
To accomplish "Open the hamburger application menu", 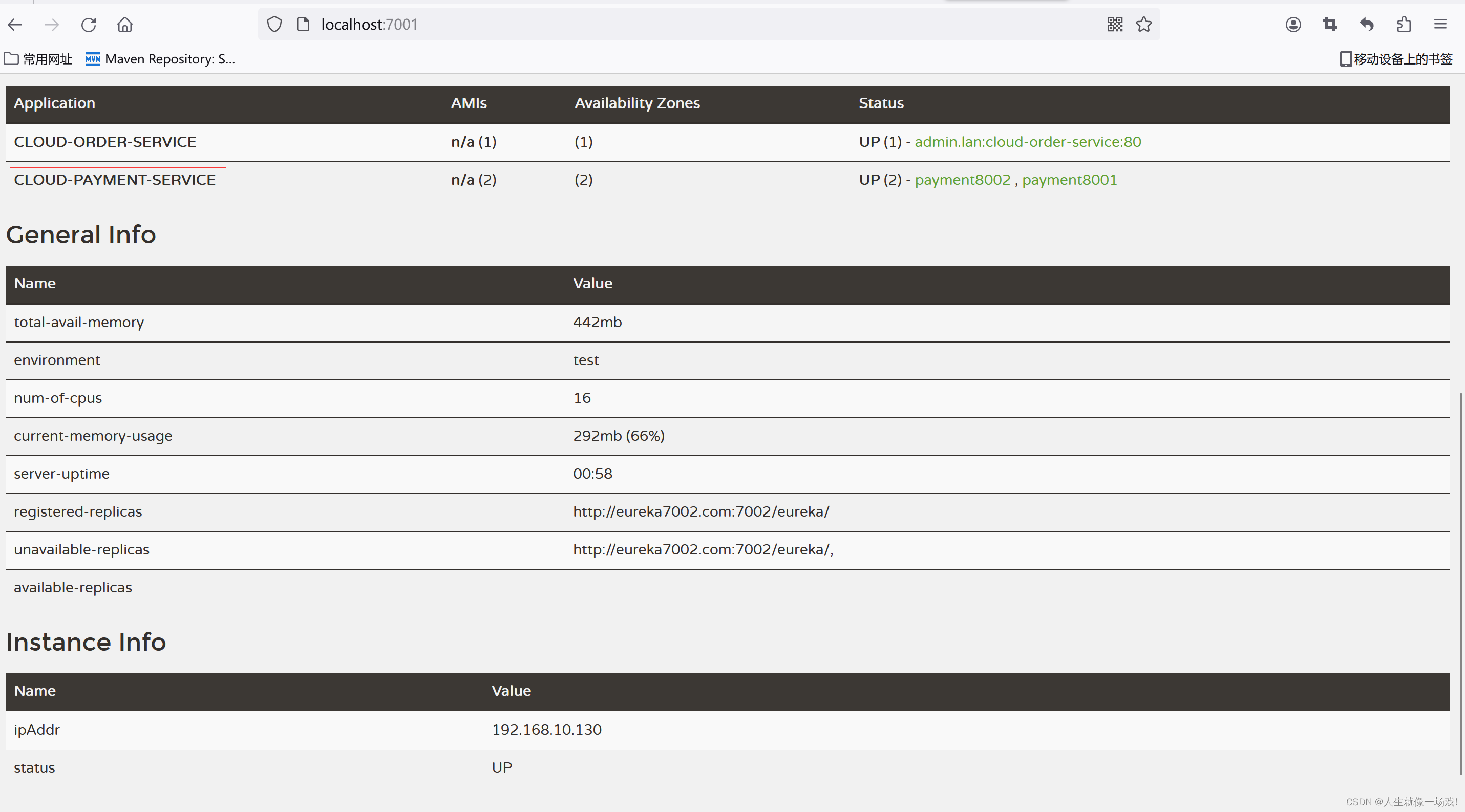I will [1440, 25].
